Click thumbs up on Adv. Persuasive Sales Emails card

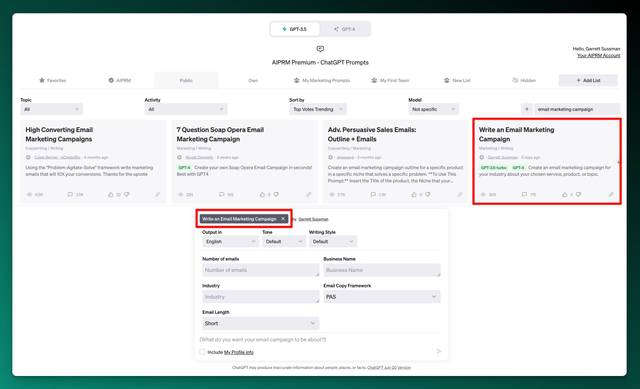(414, 195)
